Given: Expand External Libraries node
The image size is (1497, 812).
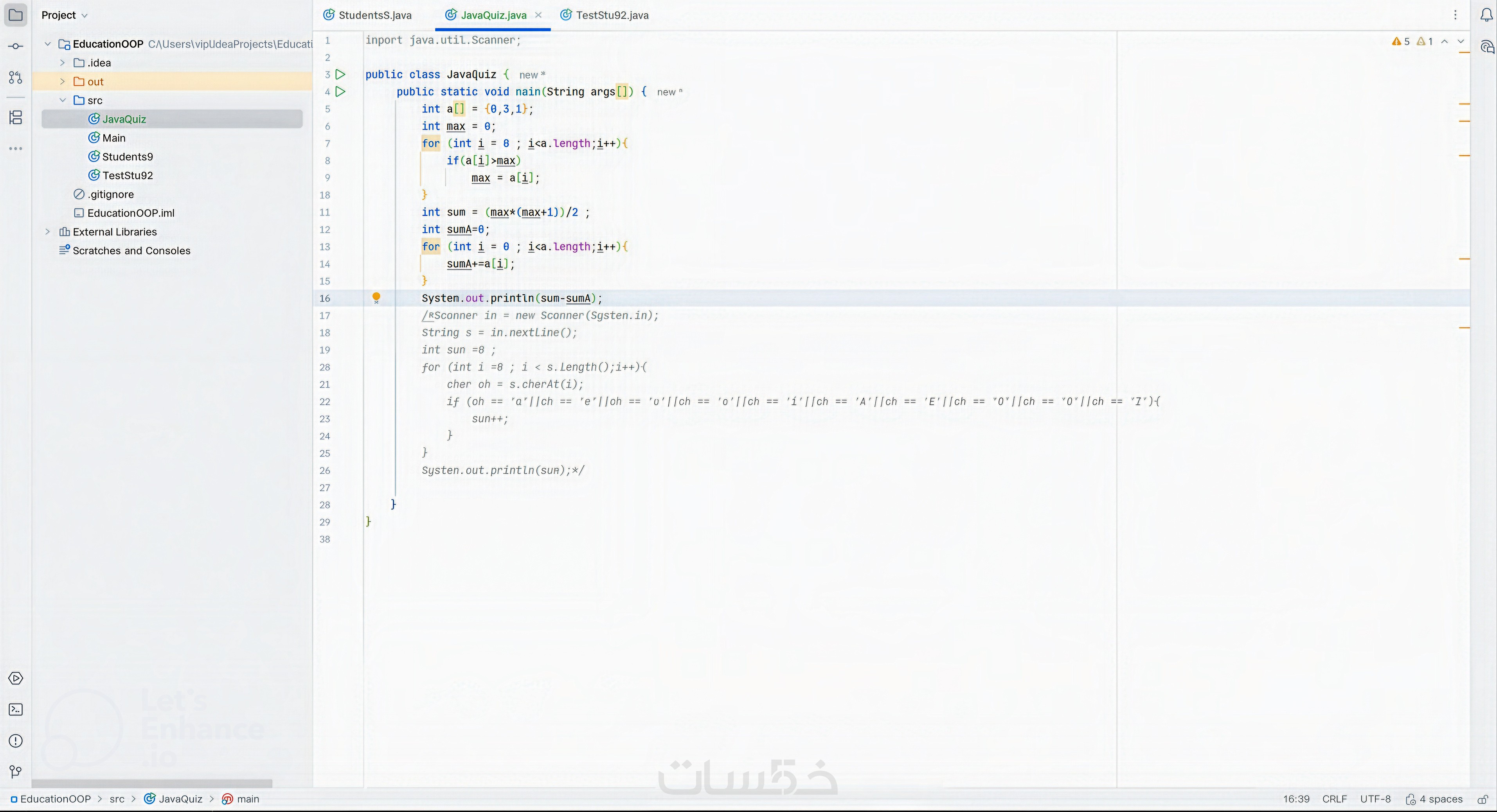Looking at the screenshot, I should 48,232.
